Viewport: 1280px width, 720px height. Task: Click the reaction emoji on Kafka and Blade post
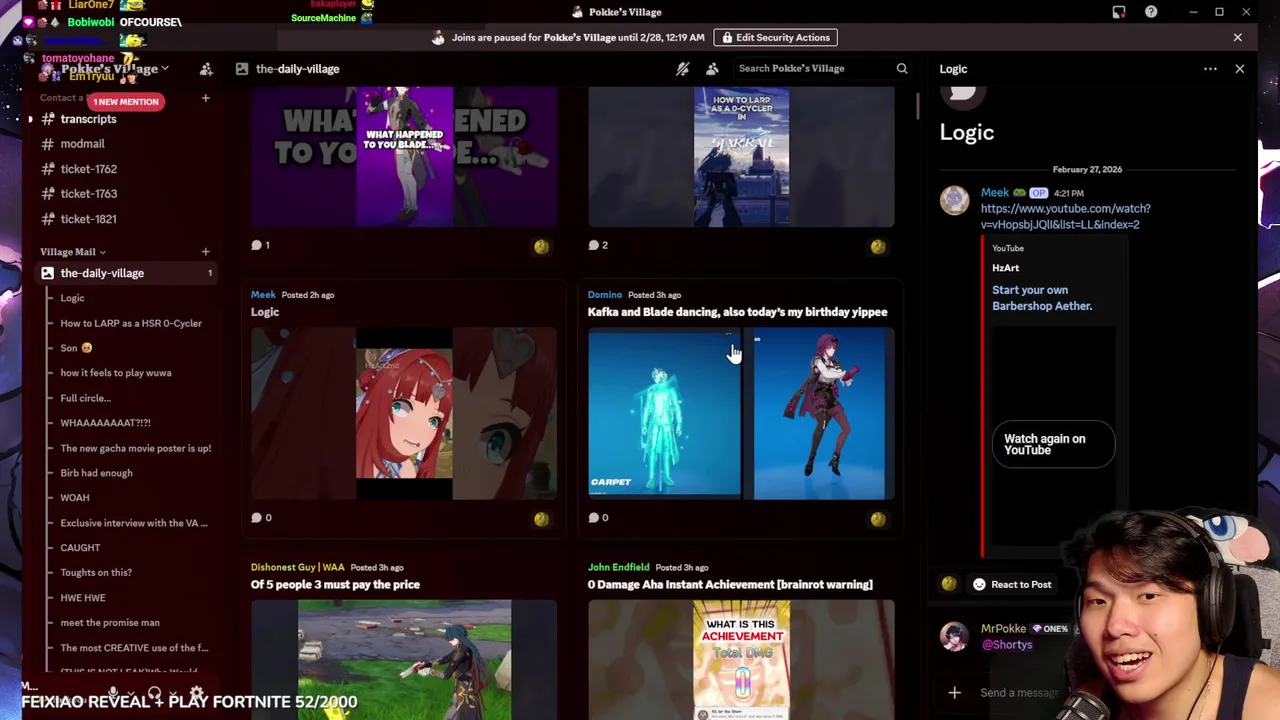point(878,518)
